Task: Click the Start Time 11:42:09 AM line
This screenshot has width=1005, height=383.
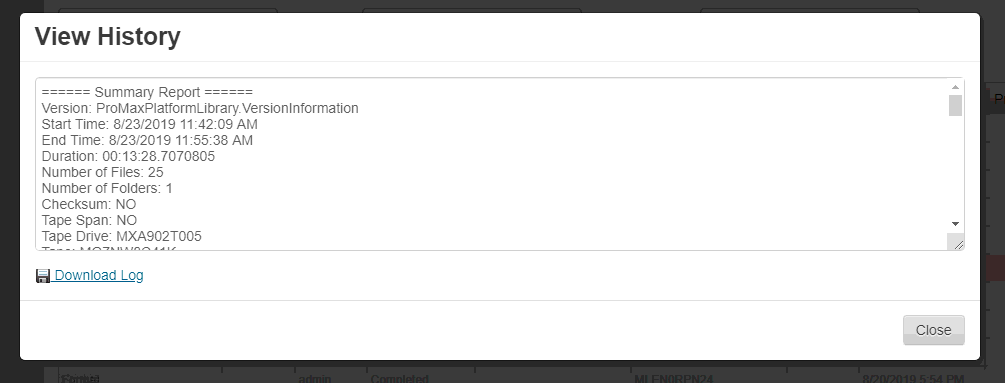Action: [x=149, y=124]
